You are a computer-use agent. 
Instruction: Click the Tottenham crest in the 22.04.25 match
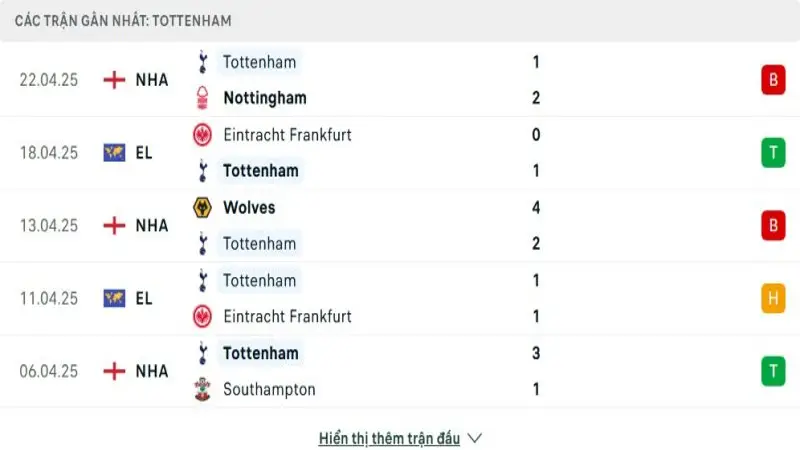tap(203, 62)
